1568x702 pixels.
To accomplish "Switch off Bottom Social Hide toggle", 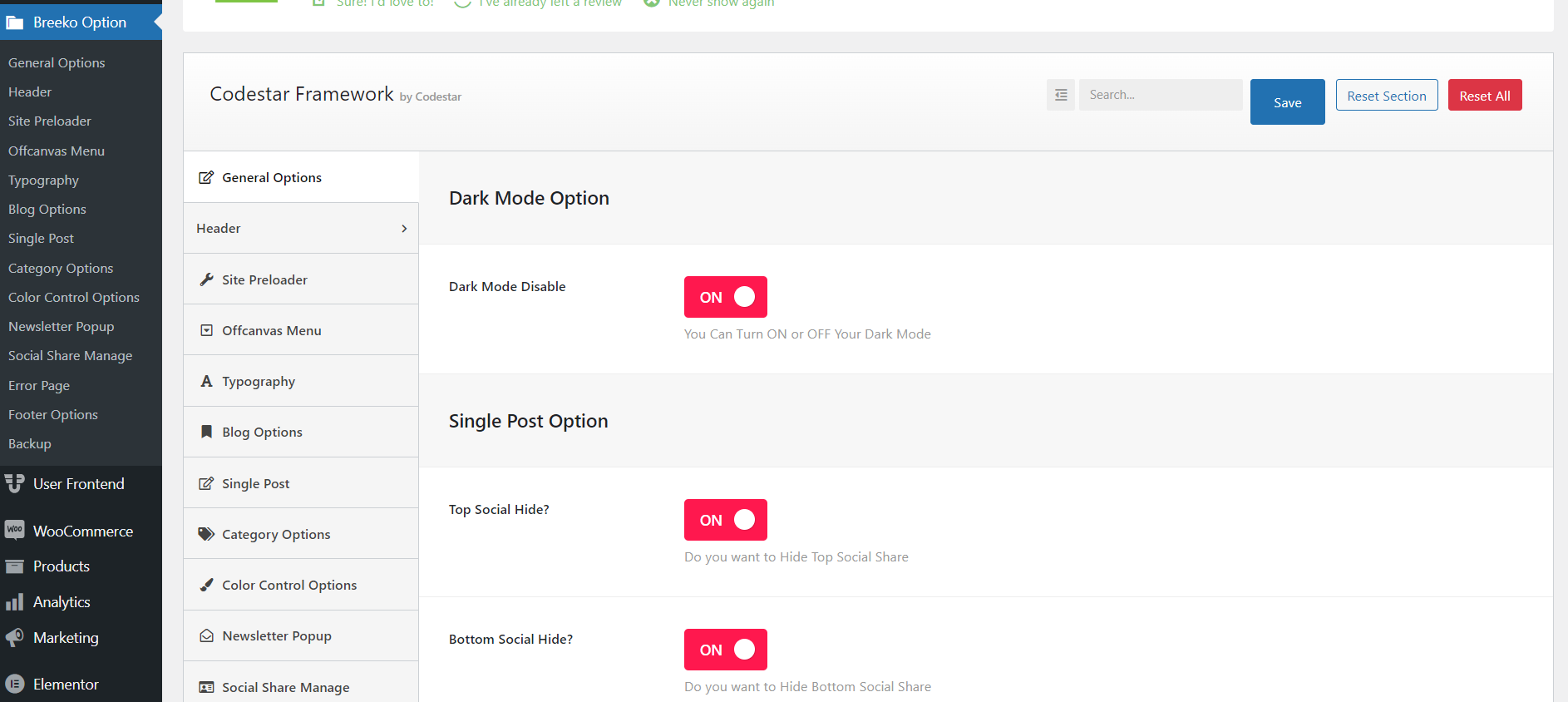I will point(725,650).
